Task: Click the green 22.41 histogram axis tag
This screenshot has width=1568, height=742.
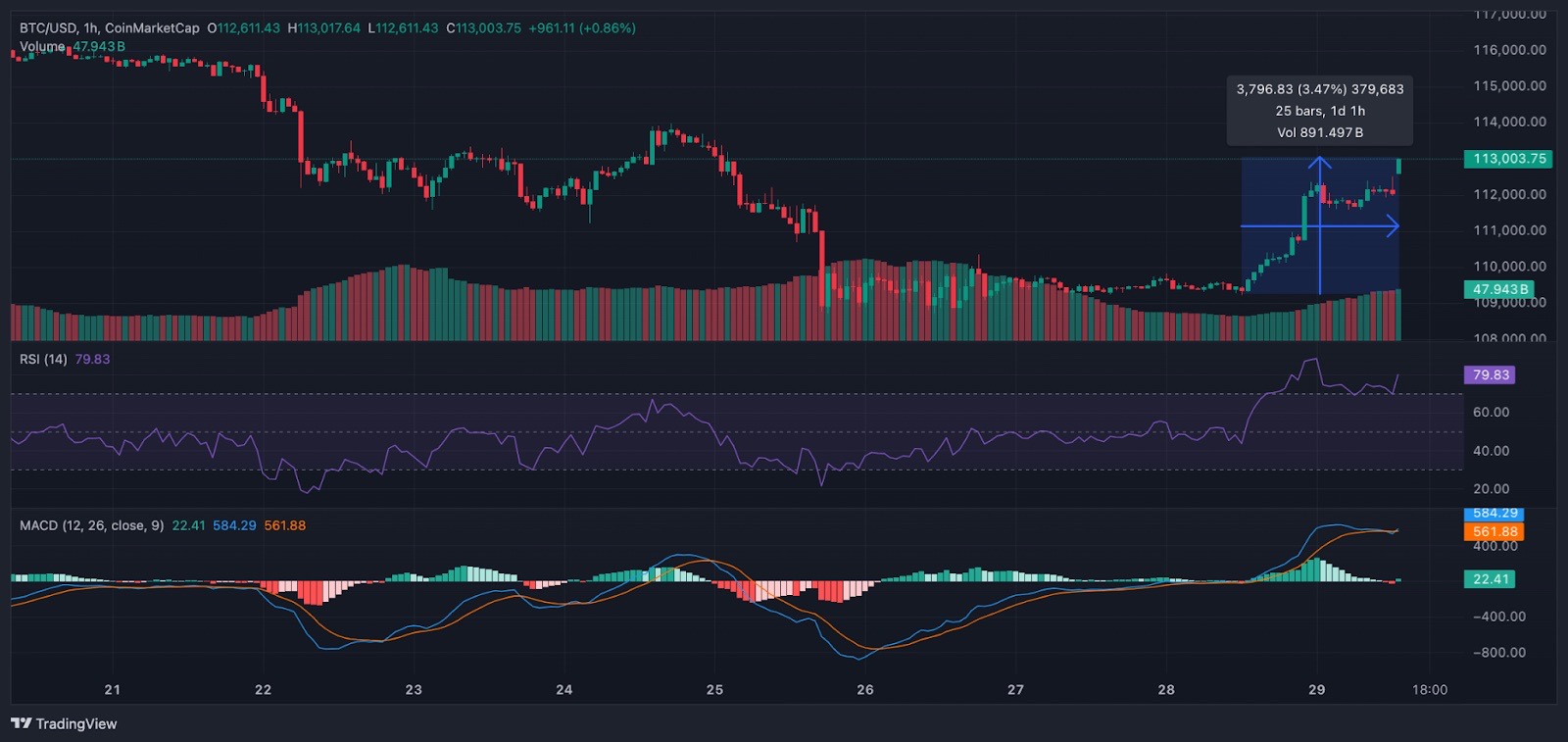Action: pyautogui.click(x=1490, y=579)
